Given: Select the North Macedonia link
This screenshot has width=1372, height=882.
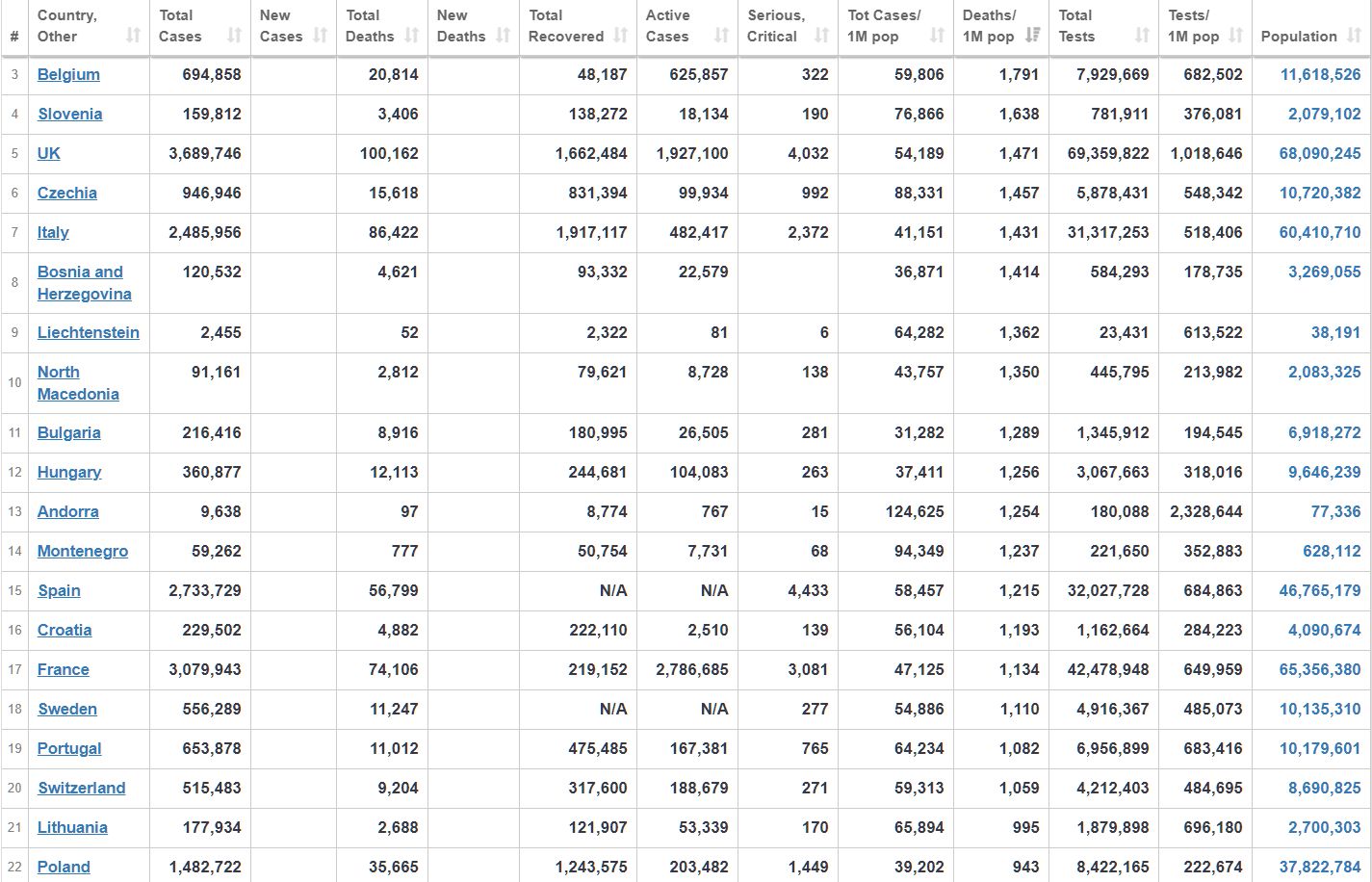Looking at the screenshot, I should [x=78, y=382].
